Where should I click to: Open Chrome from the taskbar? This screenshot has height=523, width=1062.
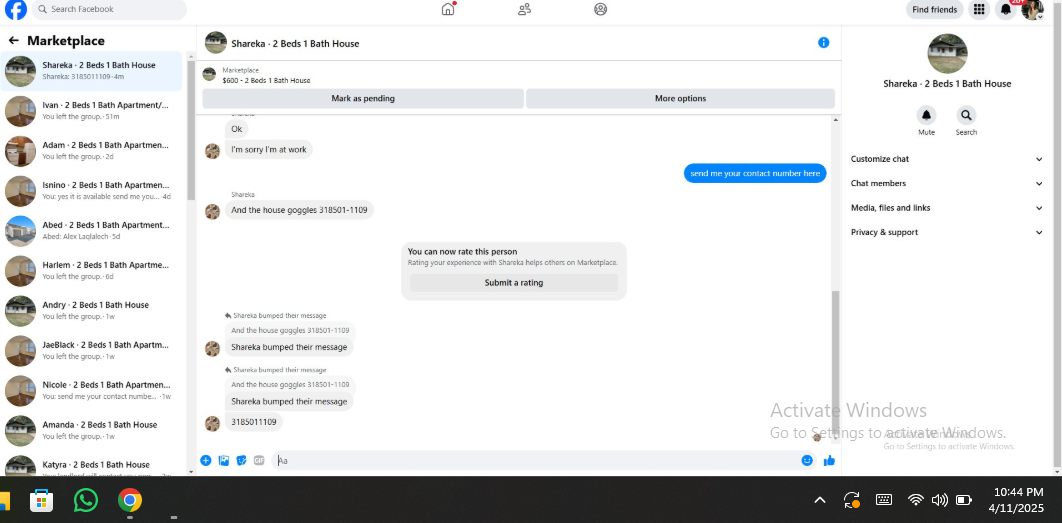pos(130,501)
